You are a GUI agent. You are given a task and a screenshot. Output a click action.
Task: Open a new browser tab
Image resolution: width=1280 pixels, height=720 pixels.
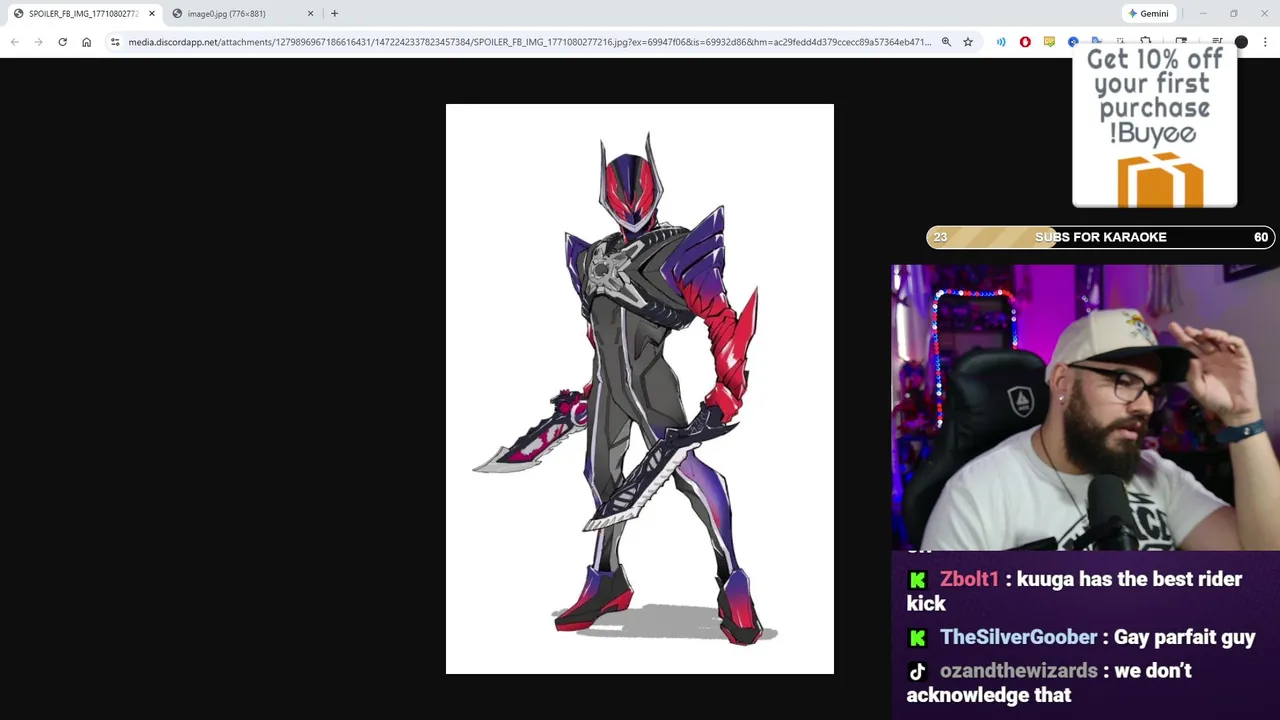(334, 13)
